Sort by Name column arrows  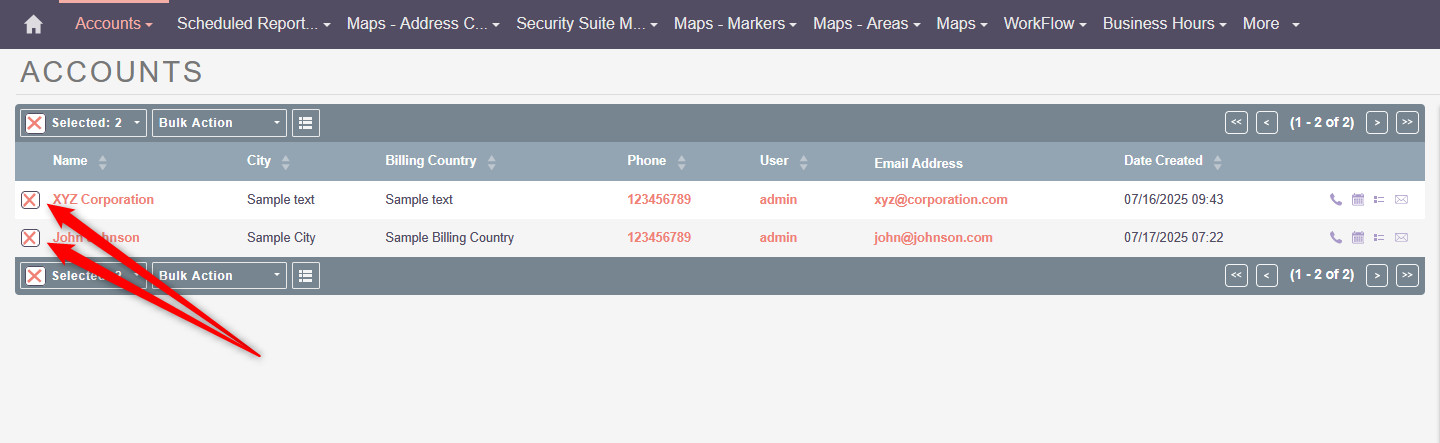pyautogui.click(x=103, y=162)
